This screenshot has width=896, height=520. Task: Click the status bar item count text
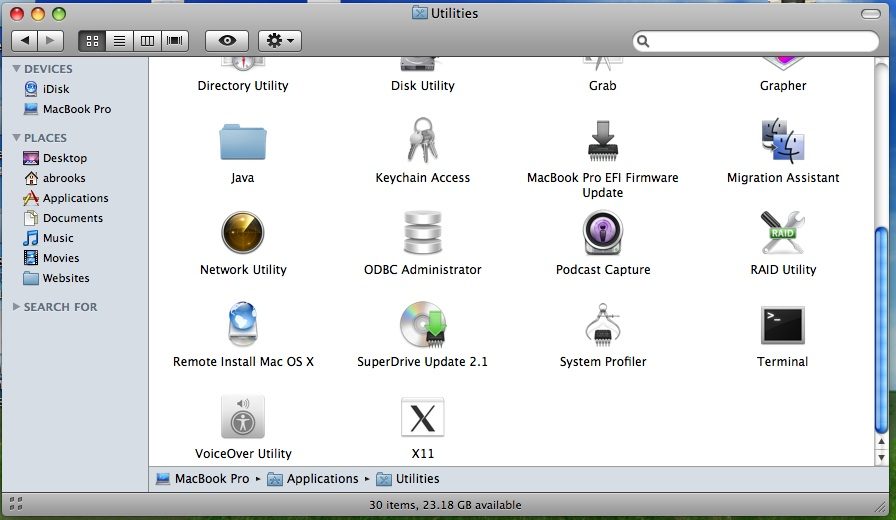[445, 505]
